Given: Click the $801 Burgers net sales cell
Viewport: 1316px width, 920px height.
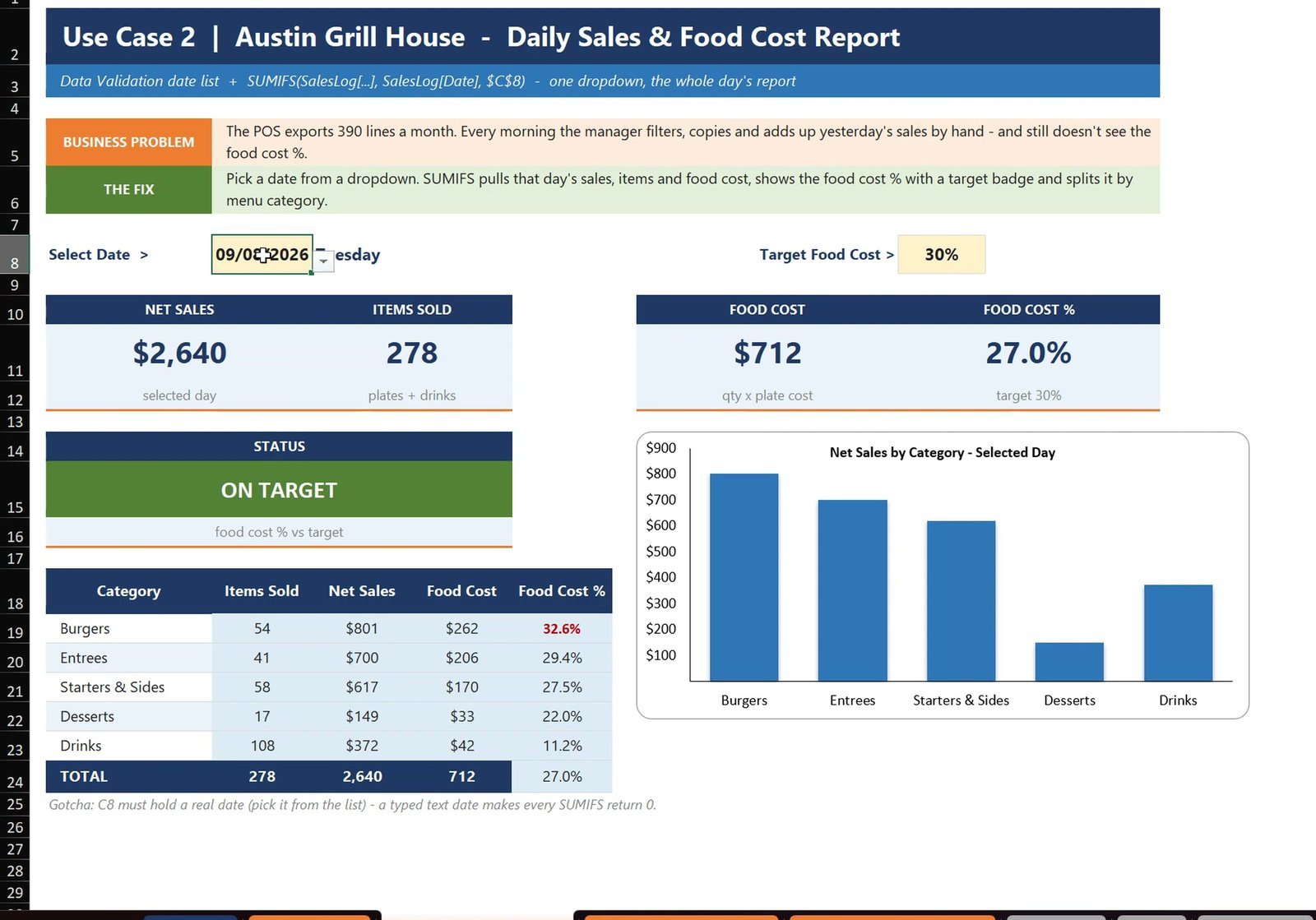Looking at the screenshot, I should pyautogui.click(x=362, y=629).
